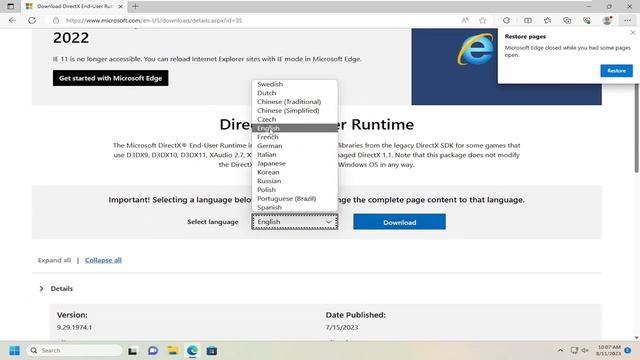This screenshot has height=360, width=640.
Task: Pick Polish in the dropdown list
Action: point(294,190)
